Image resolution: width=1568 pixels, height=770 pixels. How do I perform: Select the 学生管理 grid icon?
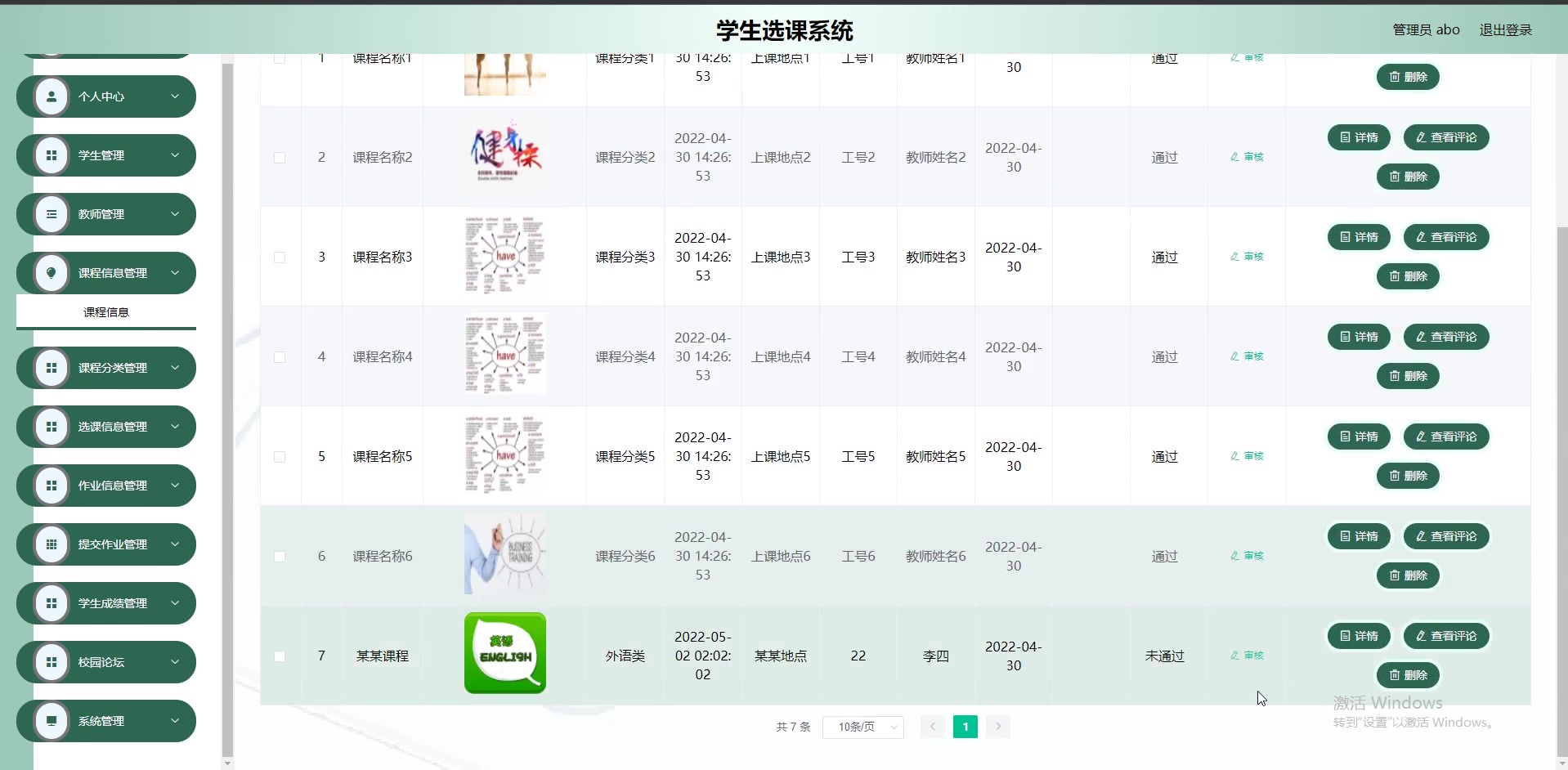[x=52, y=154]
